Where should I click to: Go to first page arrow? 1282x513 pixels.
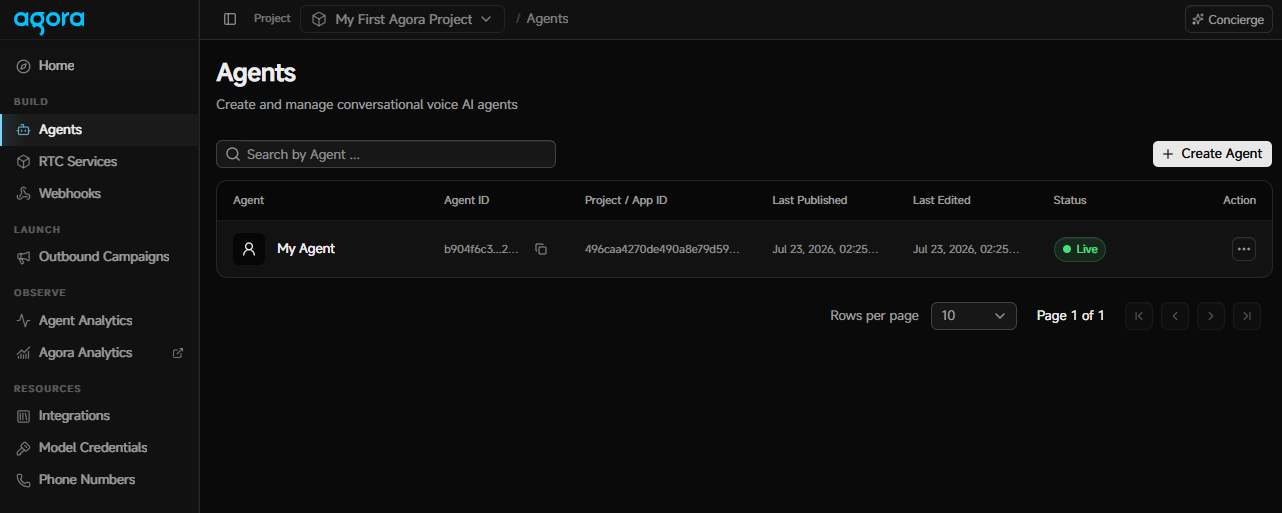coord(1139,316)
